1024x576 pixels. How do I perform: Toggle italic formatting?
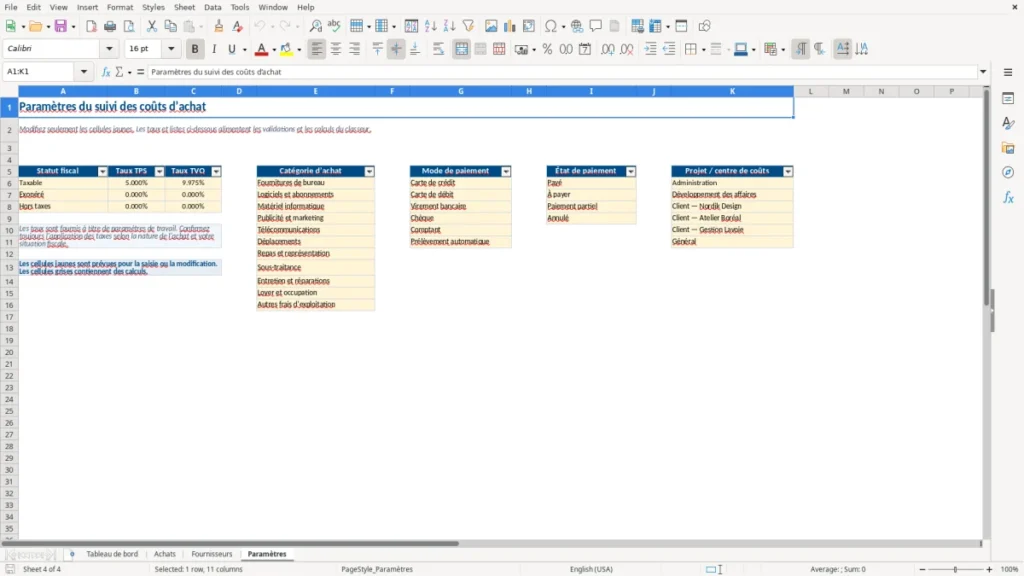pos(214,49)
